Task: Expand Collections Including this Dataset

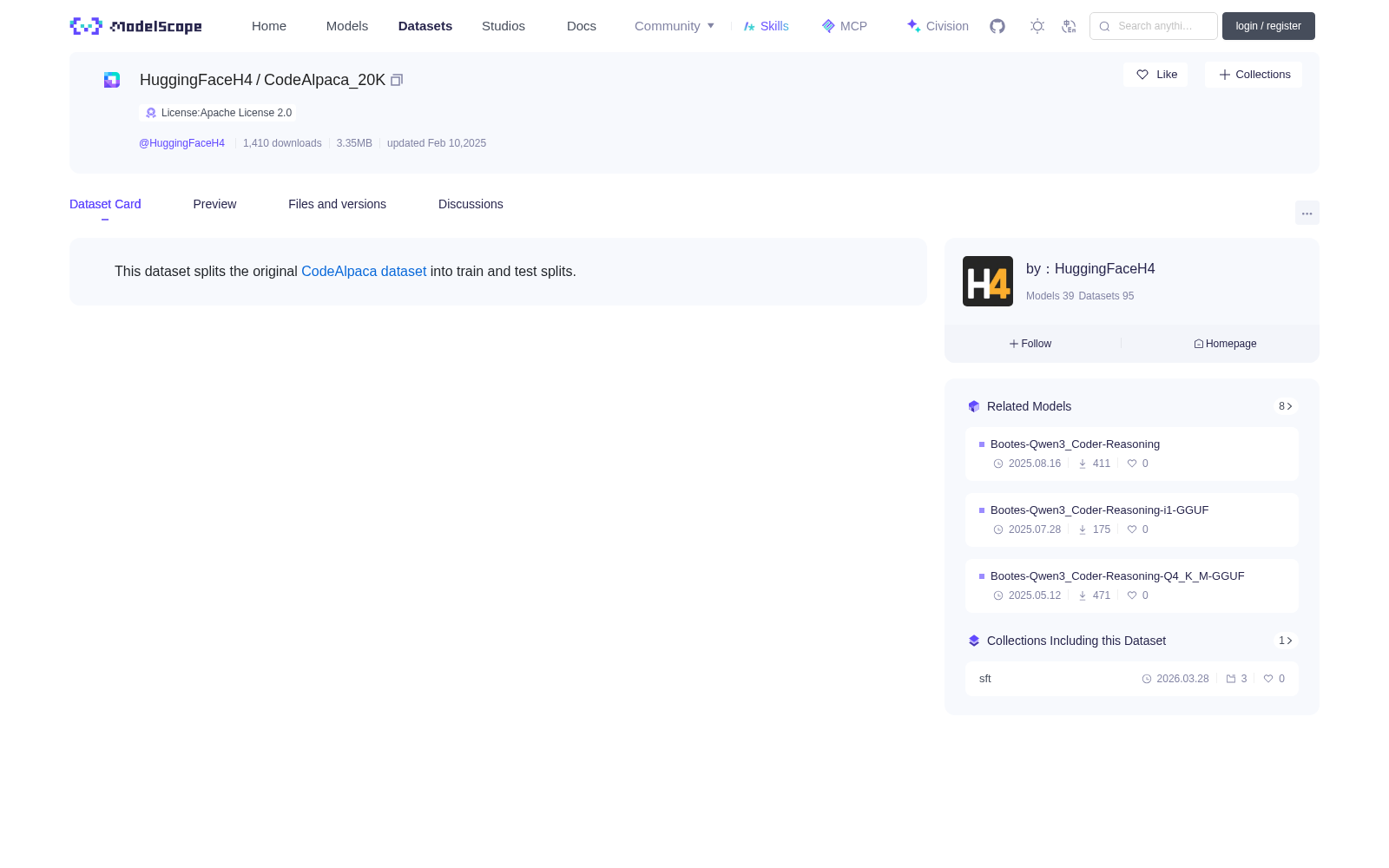Action: pos(1286,641)
